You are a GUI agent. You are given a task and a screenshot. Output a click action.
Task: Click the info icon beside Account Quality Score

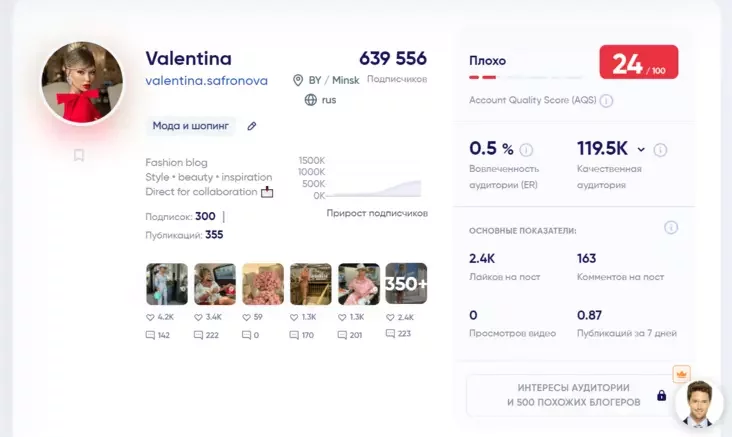(x=606, y=101)
